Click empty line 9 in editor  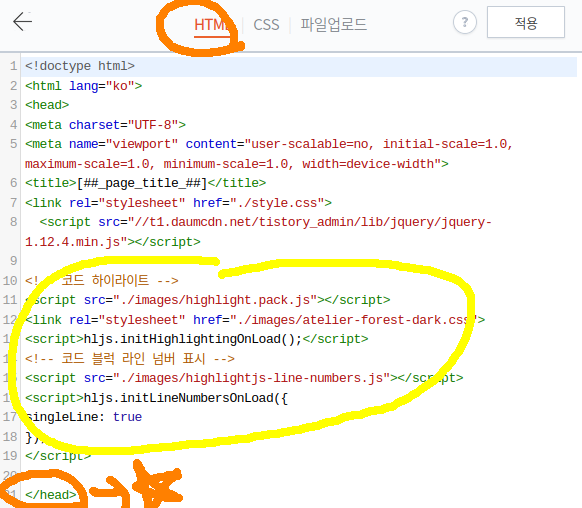[299, 261]
